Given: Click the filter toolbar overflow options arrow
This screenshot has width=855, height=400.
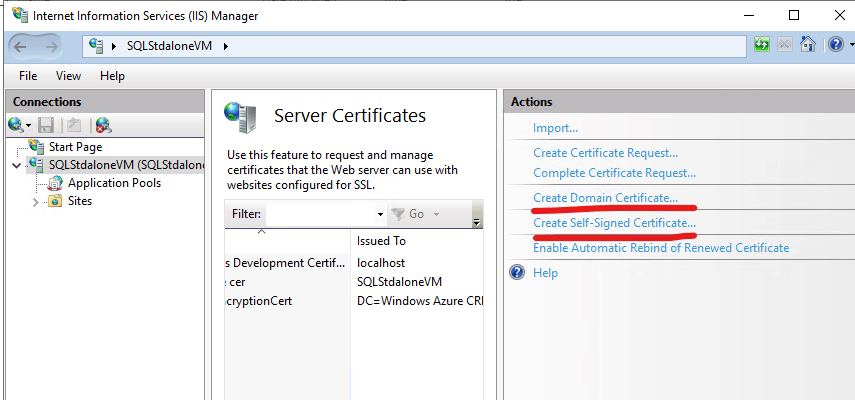Looking at the screenshot, I should (x=476, y=221).
